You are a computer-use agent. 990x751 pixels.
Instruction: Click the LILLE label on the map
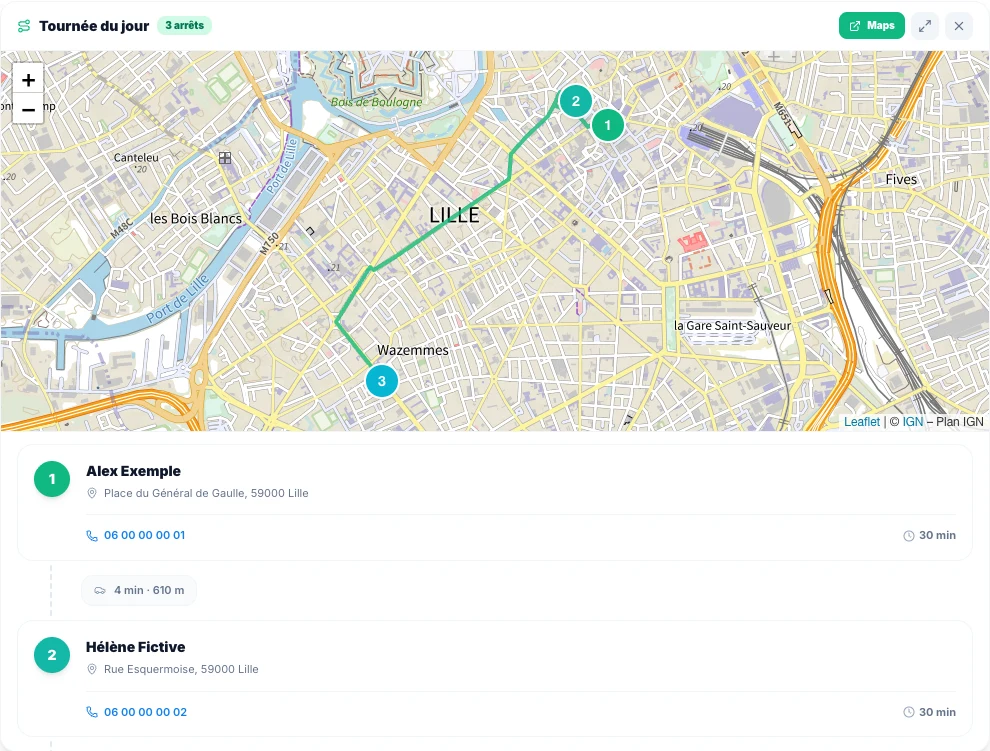[x=454, y=215]
